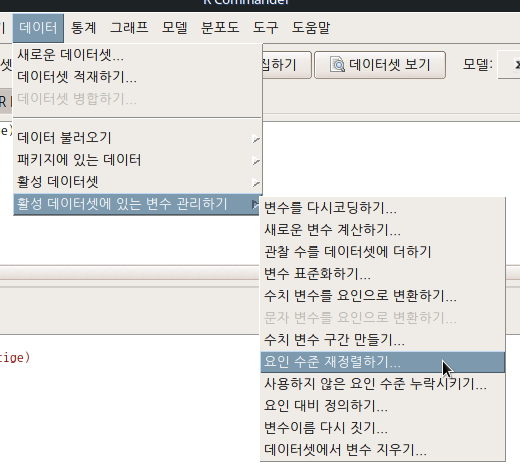Screen dimensions: 520x476
Task: Open the 도구 menu
Action: click(265, 28)
